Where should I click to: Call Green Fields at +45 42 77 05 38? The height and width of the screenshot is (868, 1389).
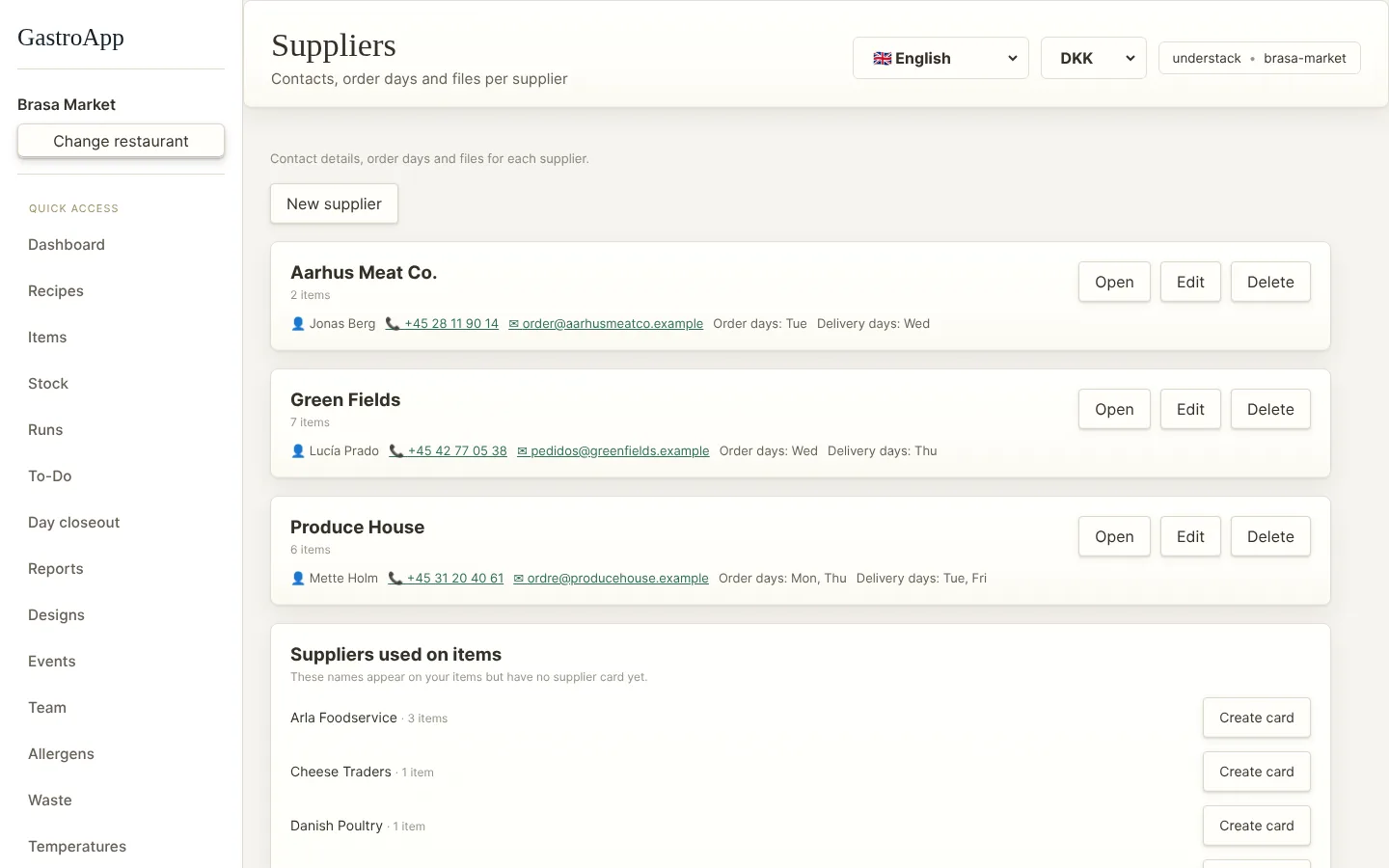coord(448,450)
